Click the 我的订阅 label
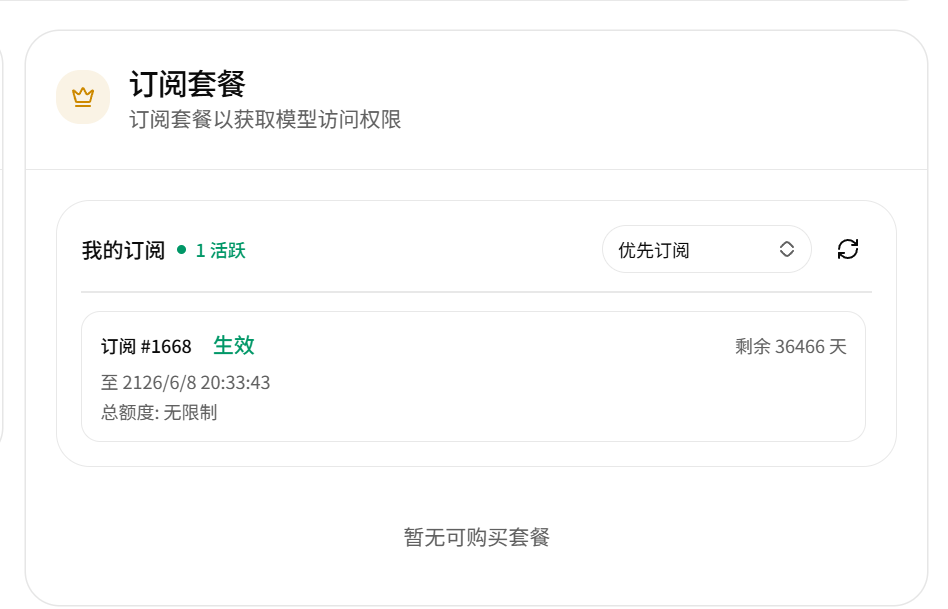This screenshot has width=948, height=609. tap(123, 250)
